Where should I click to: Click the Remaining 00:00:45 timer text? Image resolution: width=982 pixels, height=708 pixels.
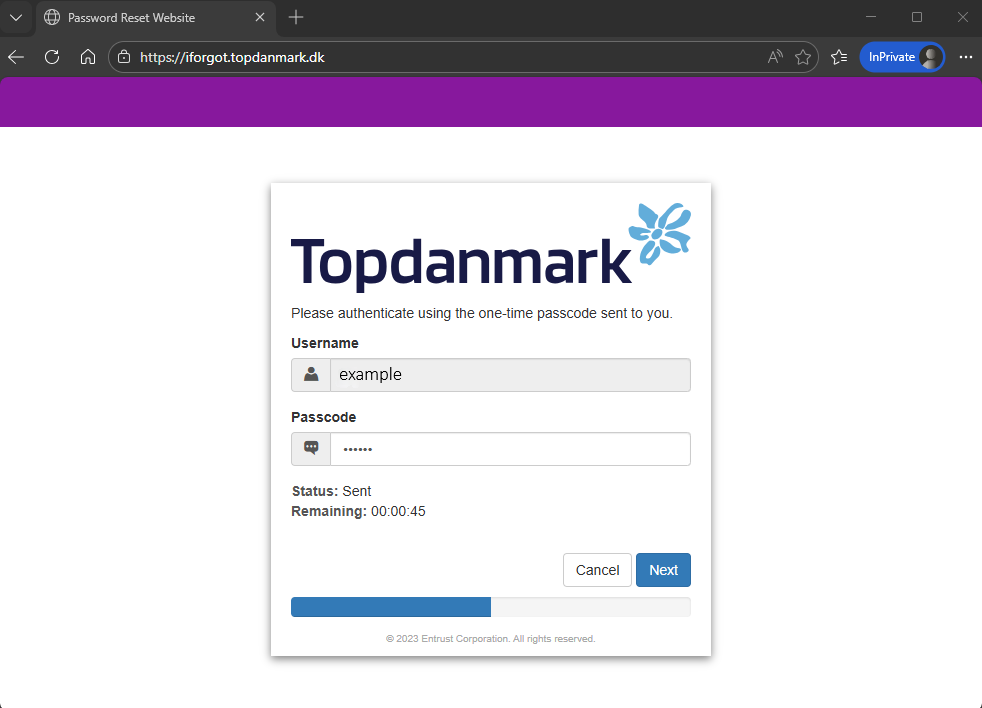click(358, 511)
